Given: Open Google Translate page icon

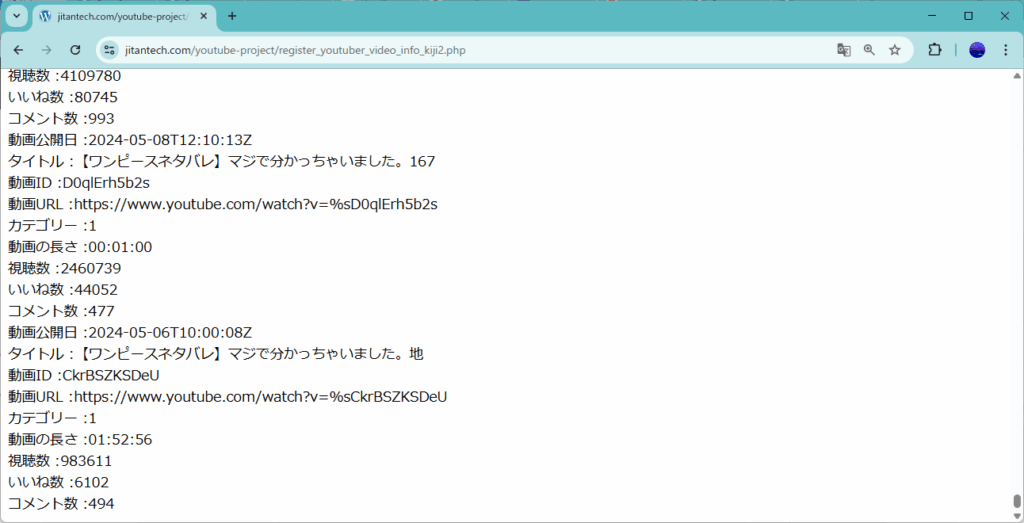Looking at the screenshot, I should 844,50.
